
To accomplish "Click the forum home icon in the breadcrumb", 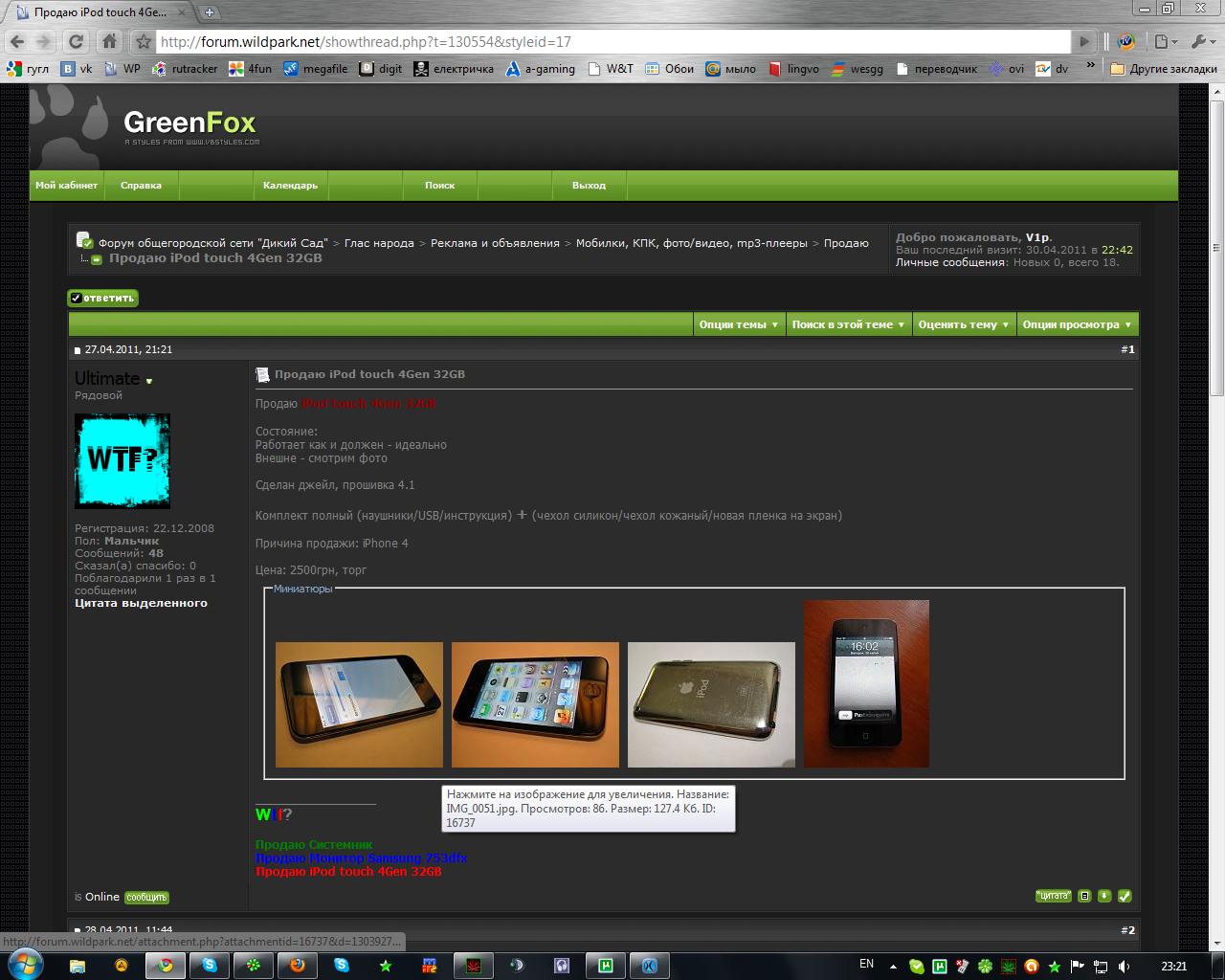I will 84,239.
